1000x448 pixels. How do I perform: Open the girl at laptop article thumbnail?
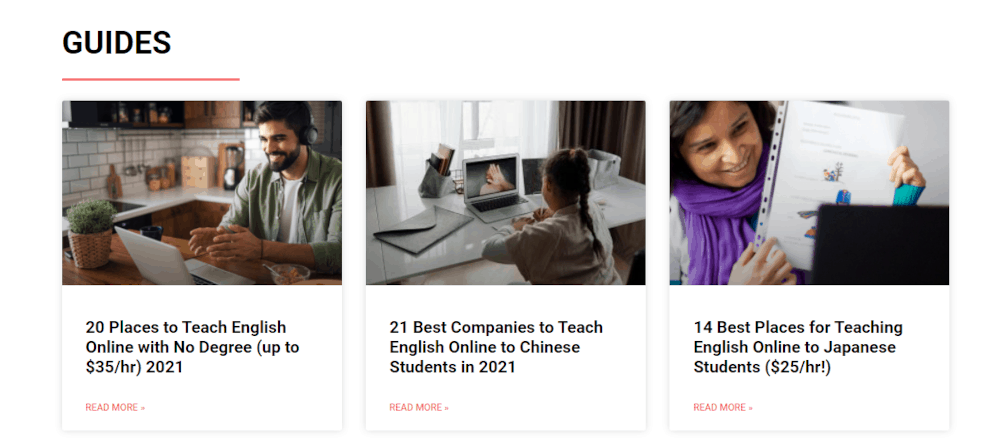(x=506, y=193)
